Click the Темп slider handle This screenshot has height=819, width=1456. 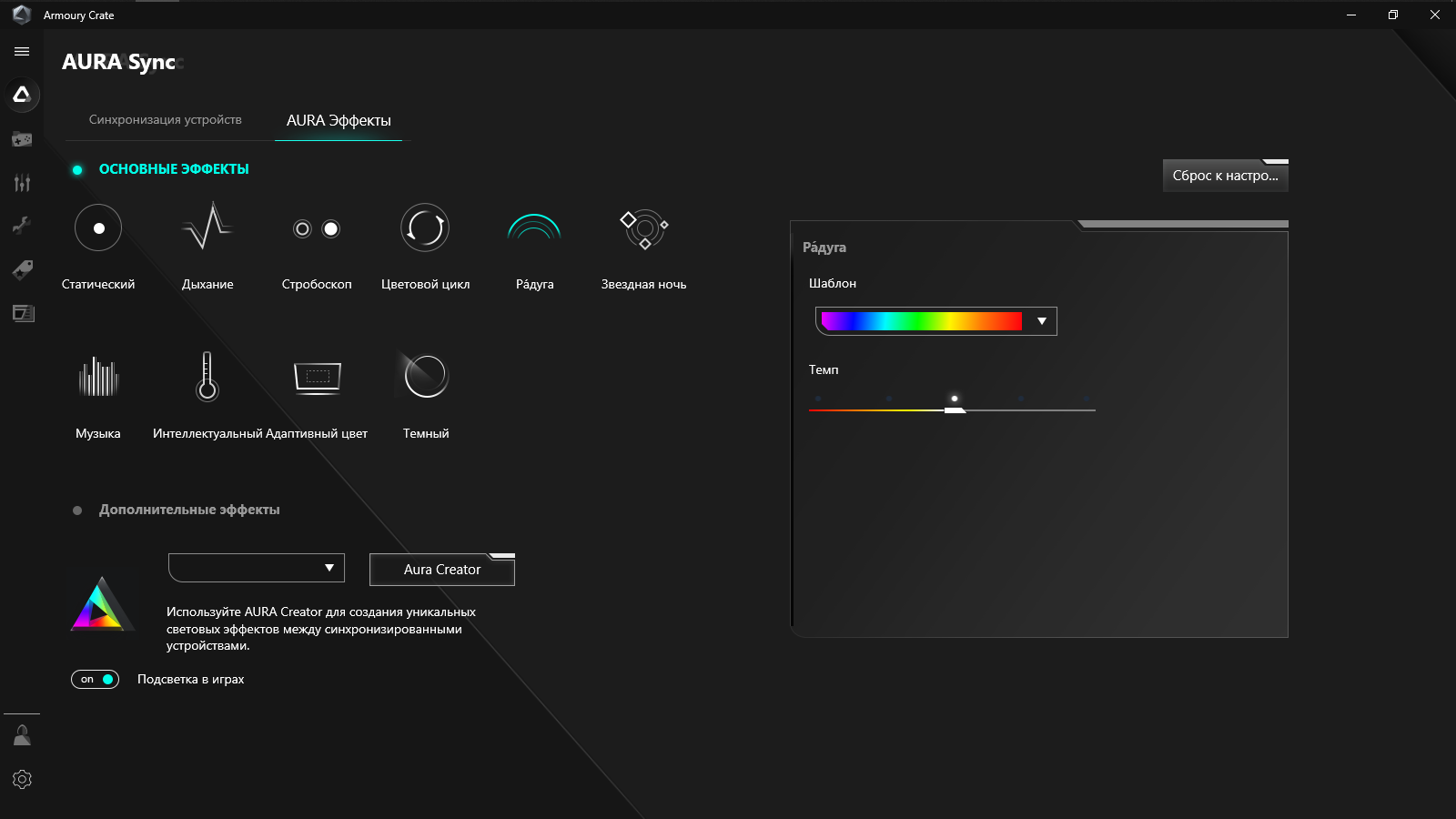pos(955,410)
